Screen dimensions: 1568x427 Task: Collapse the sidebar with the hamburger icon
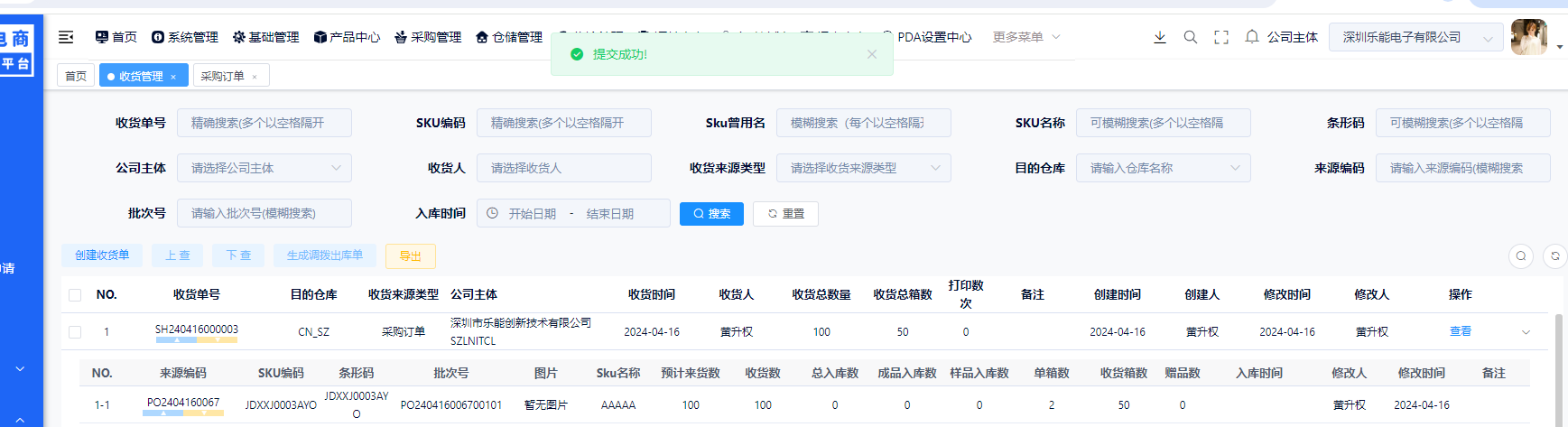point(66,37)
